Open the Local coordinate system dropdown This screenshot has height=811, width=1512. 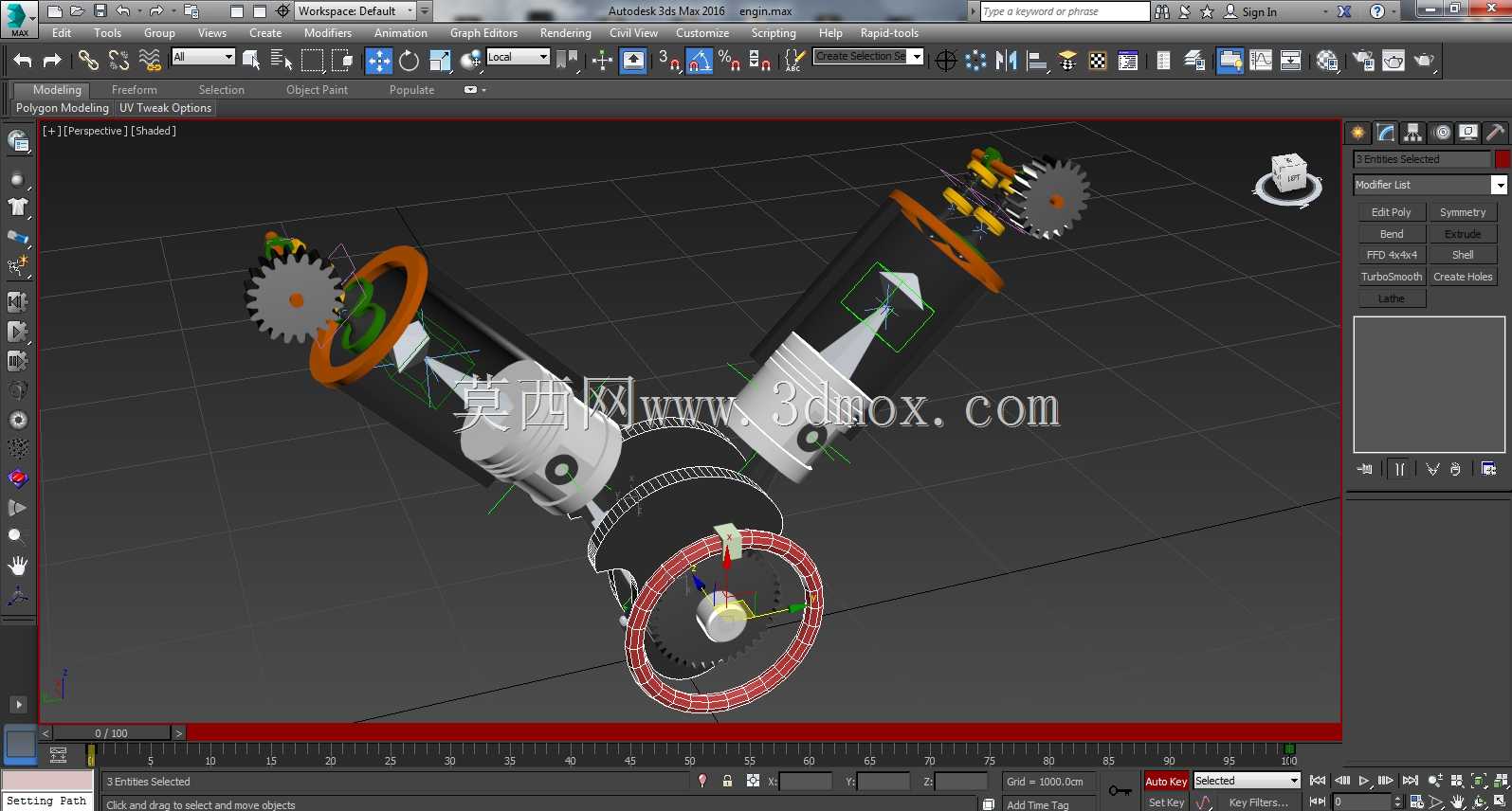518,57
